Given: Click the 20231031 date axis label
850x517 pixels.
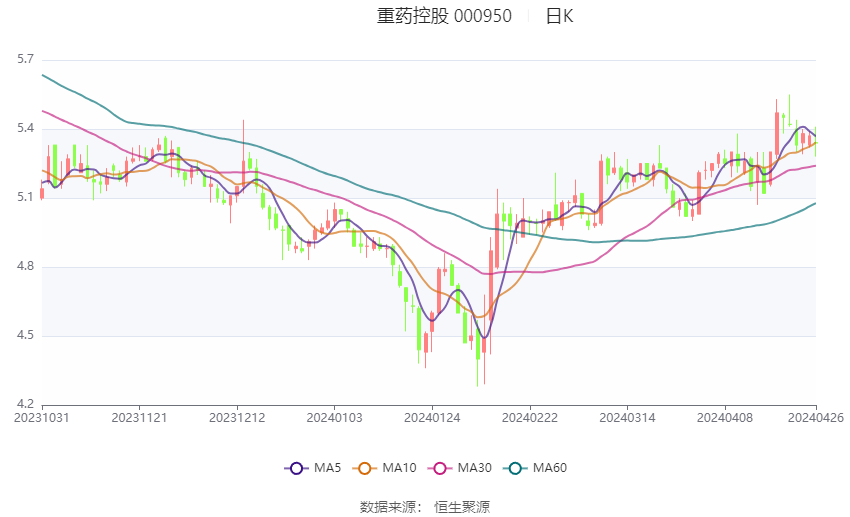Looking at the screenshot, I should coord(42,418).
